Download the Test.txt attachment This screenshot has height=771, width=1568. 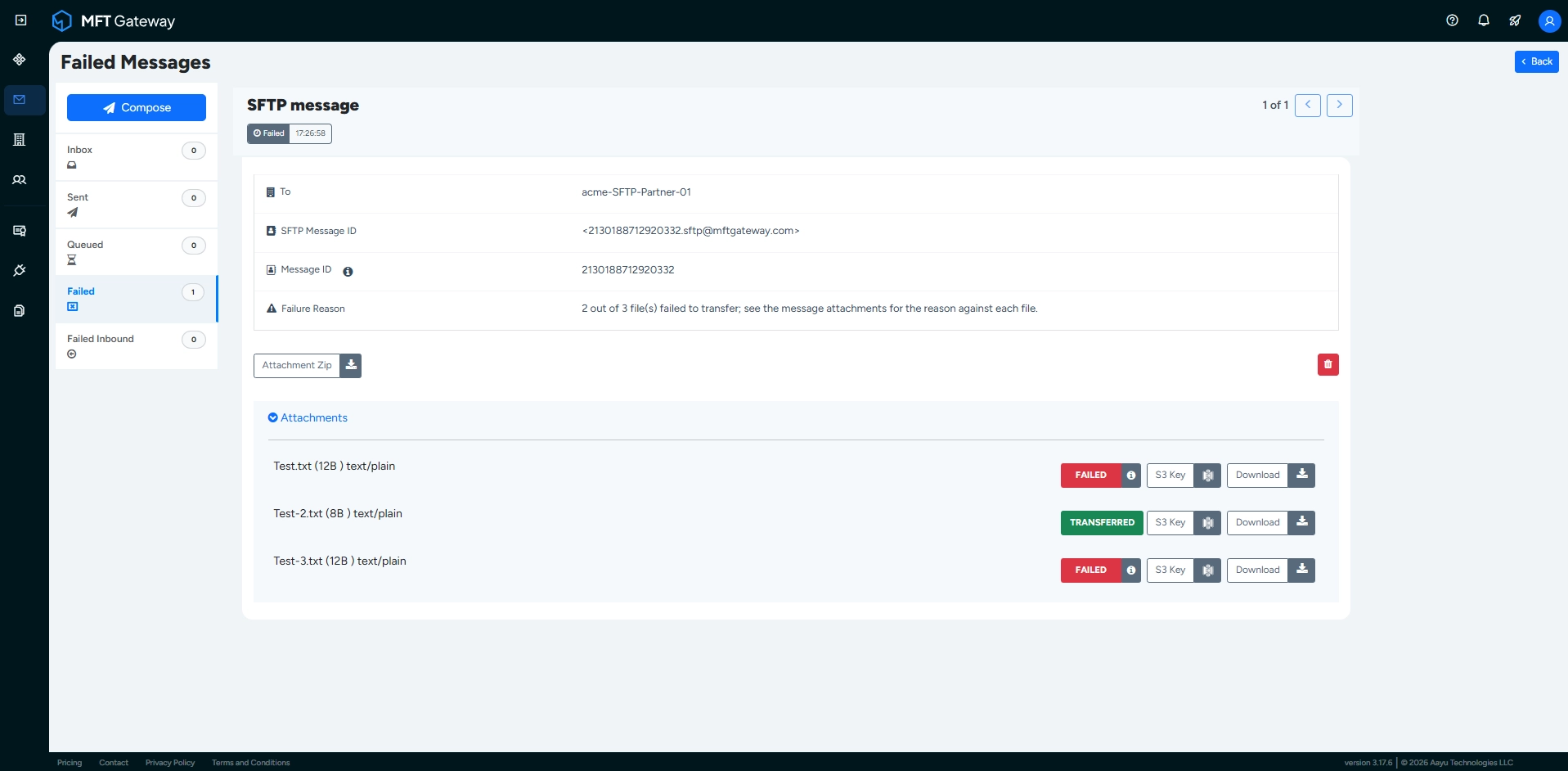pos(1270,476)
